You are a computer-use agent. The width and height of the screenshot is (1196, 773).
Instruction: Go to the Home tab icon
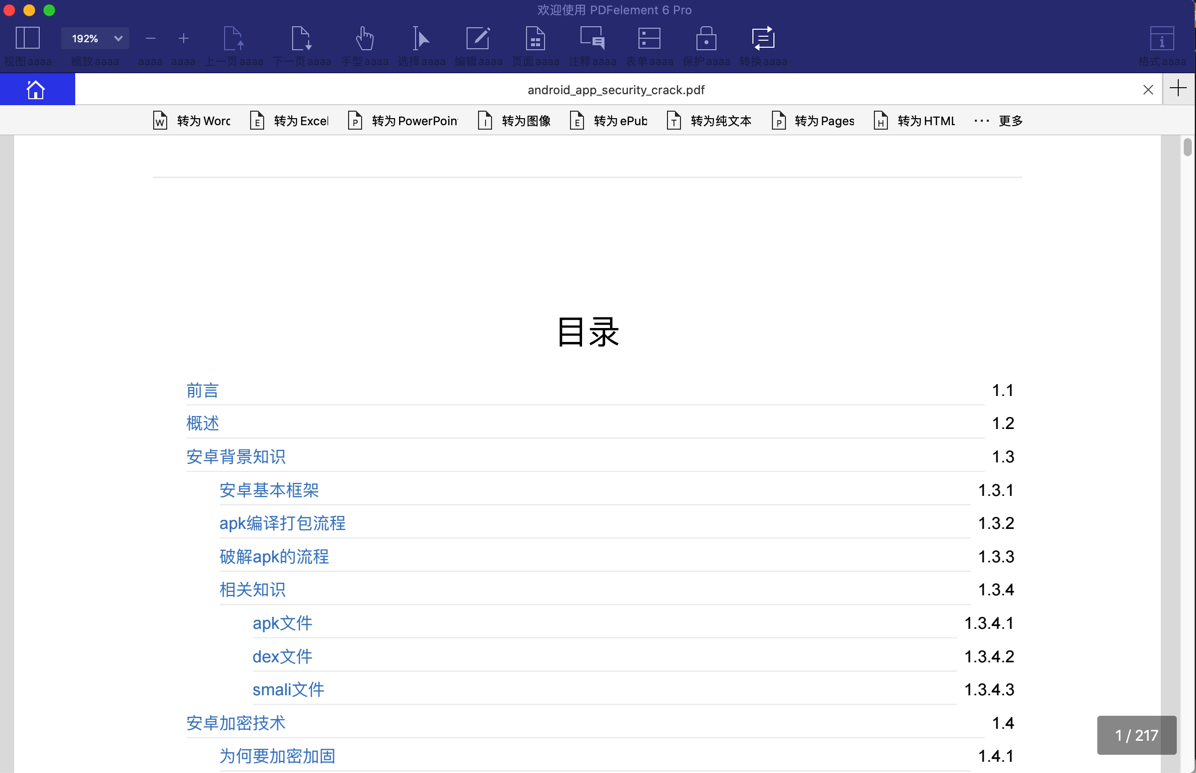click(x=36, y=89)
